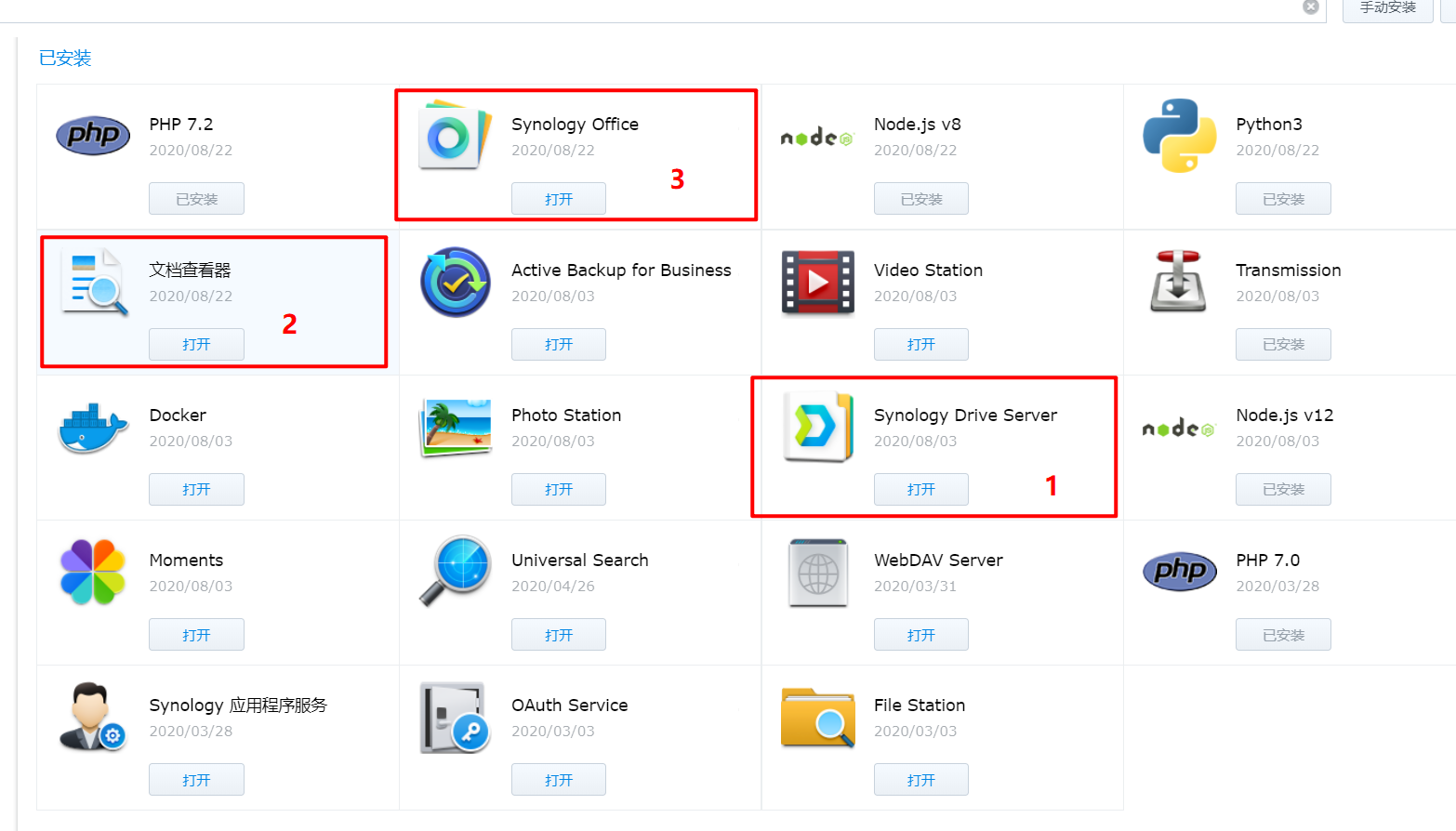Open Active Backup for Business via 打开
The height and width of the screenshot is (831, 1456).
[559, 344]
